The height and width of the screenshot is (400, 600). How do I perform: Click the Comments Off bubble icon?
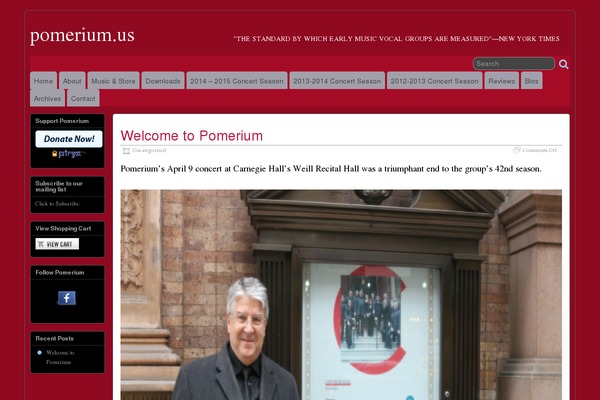coord(517,150)
